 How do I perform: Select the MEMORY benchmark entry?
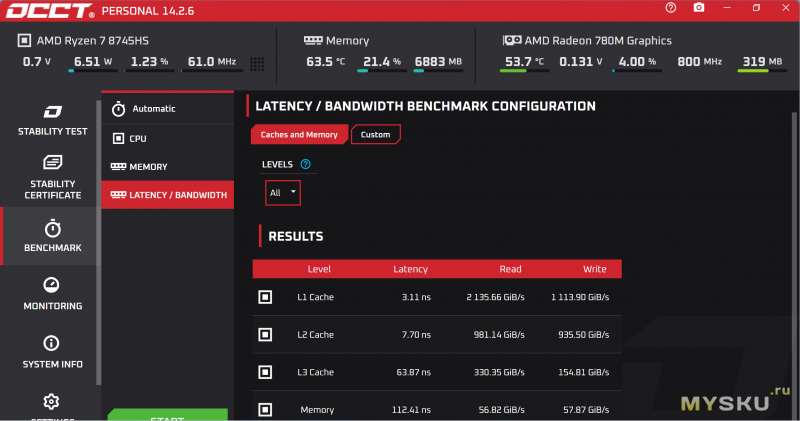click(x=167, y=167)
